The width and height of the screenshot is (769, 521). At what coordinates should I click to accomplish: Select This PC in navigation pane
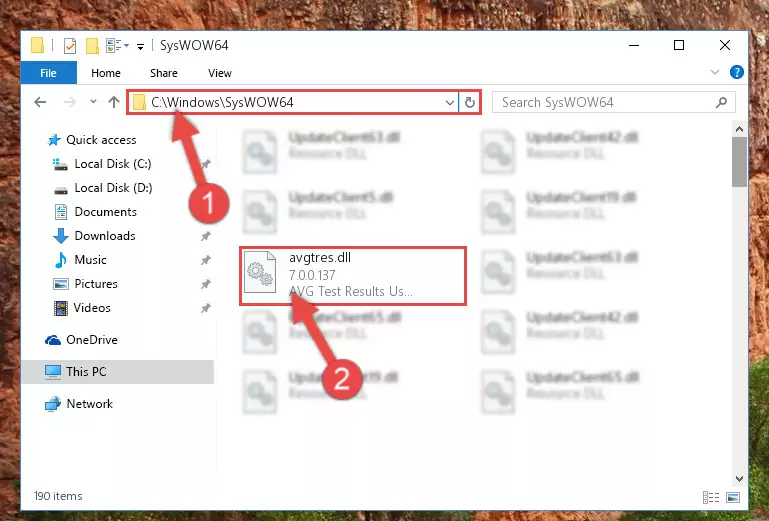click(x=118, y=372)
